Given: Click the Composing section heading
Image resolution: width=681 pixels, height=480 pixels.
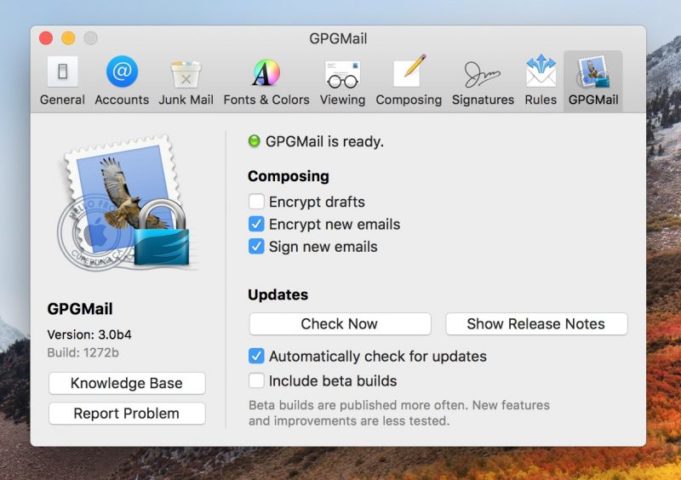Looking at the screenshot, I should coord(288,176).
